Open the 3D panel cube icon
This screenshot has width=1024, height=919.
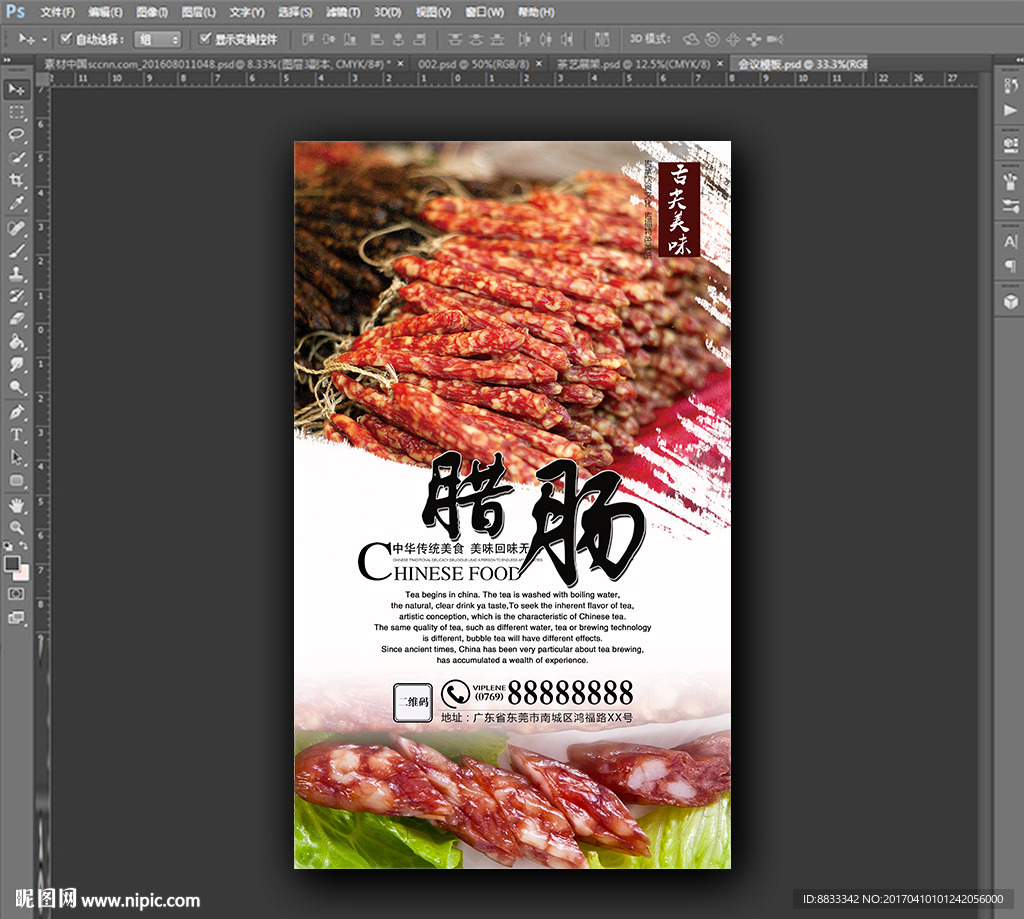(x=1010, y=301)
